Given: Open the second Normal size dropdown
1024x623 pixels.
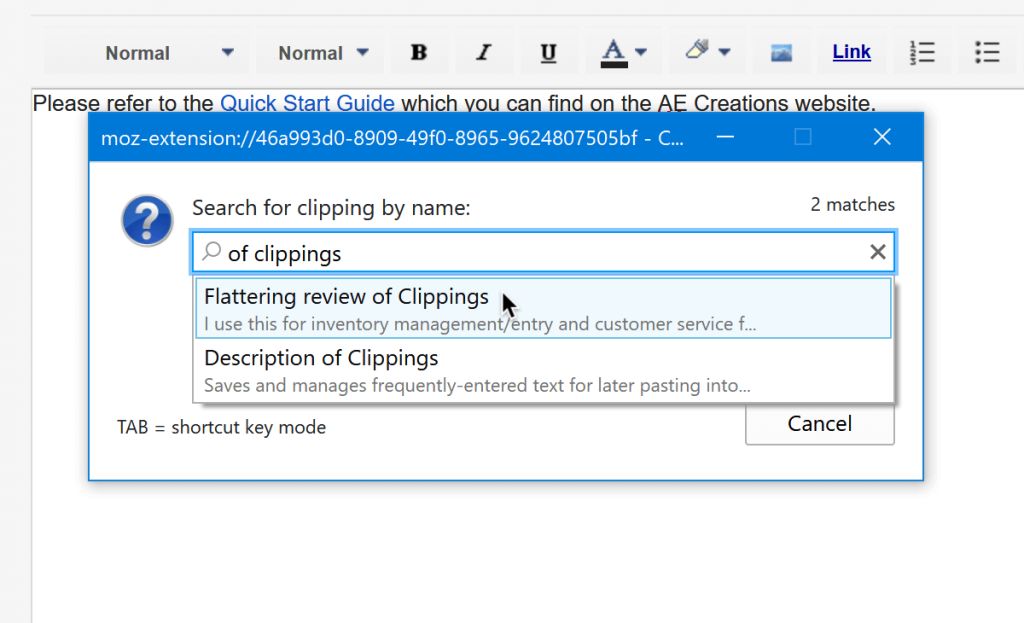Looking at the screenshot, I should coord(323,53).
